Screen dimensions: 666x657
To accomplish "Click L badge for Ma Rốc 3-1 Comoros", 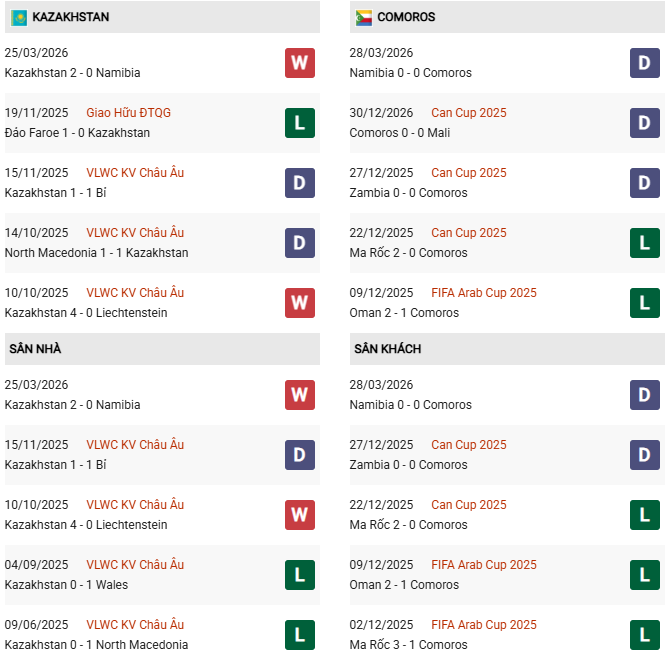I will (x=645, y=635).
